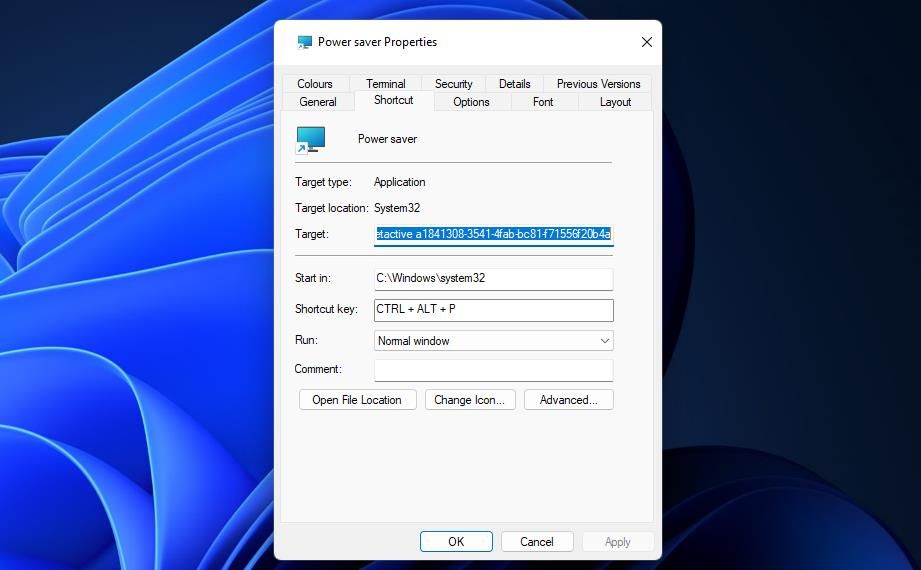Select the General tab
Viewport: 921px width, 570px height.
(x=318, y=102)
